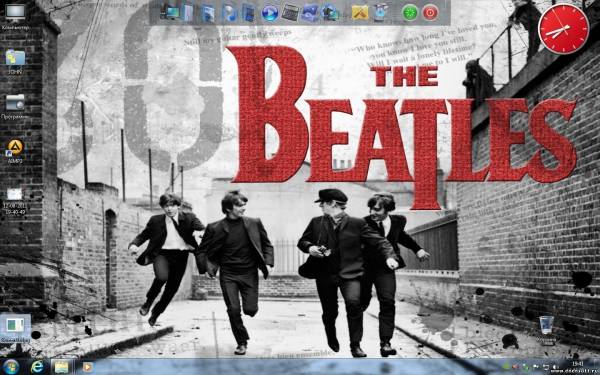Launch Internet Explorer from the taskbar

point(37,367)
